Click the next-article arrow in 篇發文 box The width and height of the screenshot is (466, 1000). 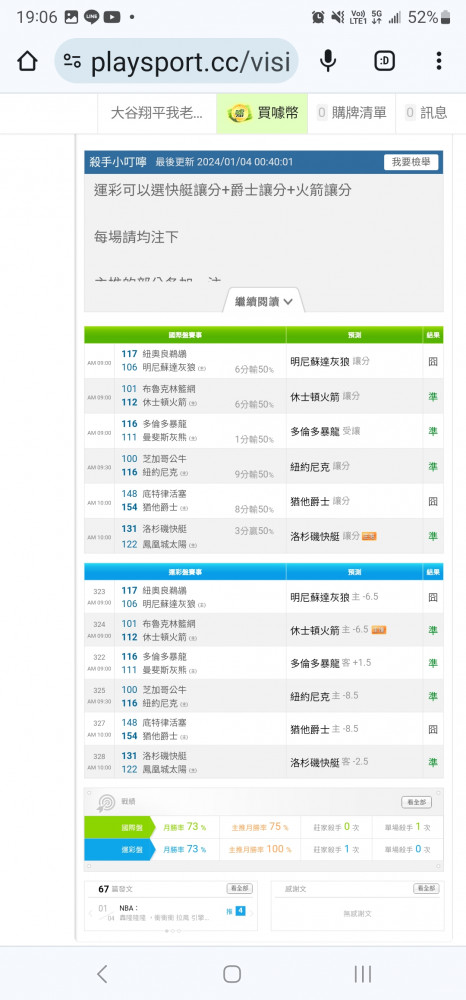click(x=253, y=914)
